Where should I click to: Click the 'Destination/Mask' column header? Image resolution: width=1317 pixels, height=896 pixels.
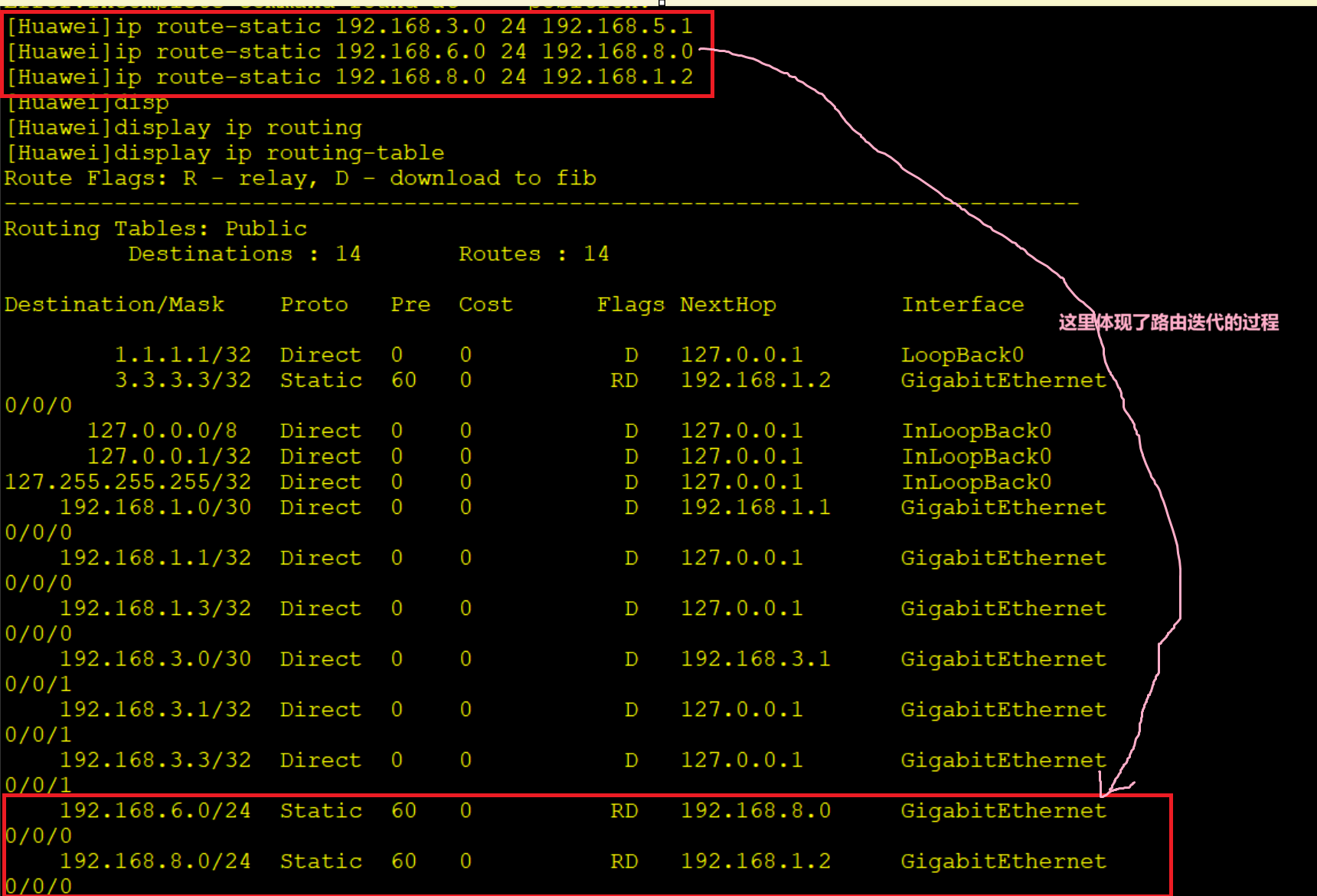click(115, 305)
